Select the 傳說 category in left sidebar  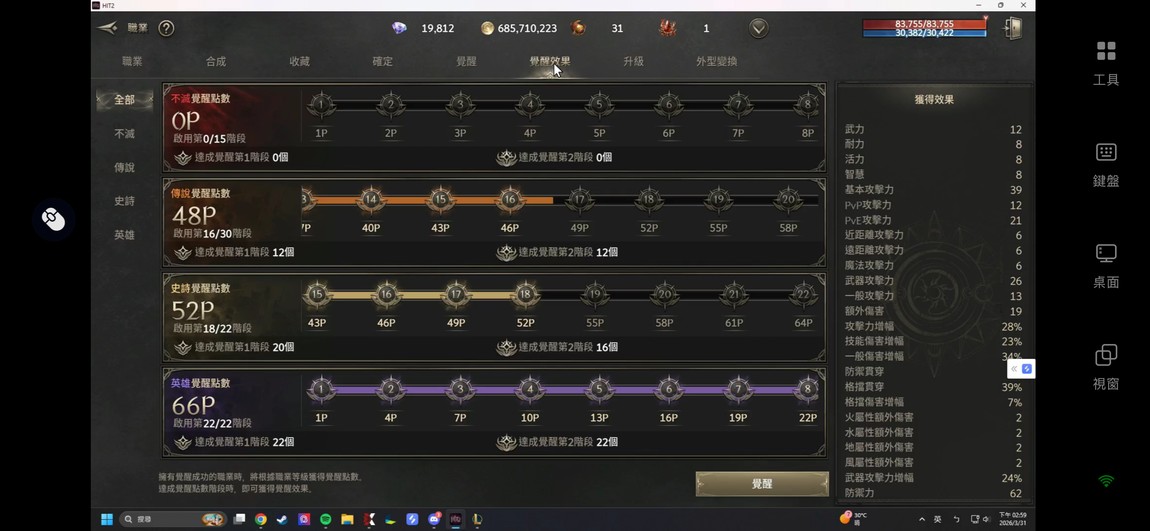click(x=125, y=167)
